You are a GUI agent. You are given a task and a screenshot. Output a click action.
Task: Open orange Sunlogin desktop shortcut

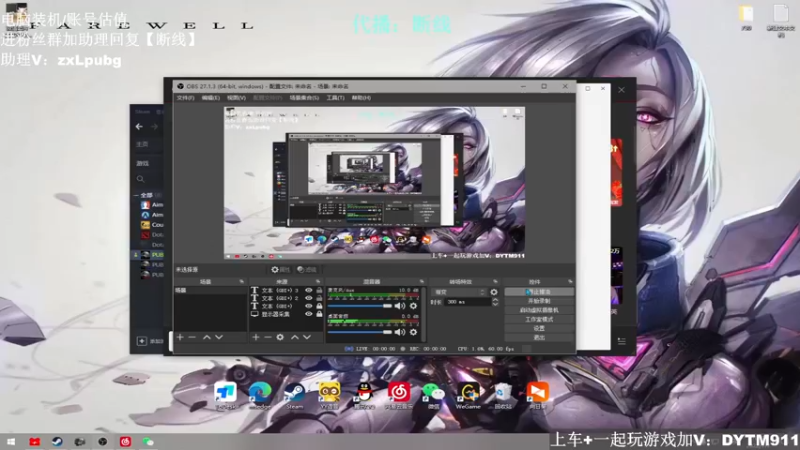[537, 394]
